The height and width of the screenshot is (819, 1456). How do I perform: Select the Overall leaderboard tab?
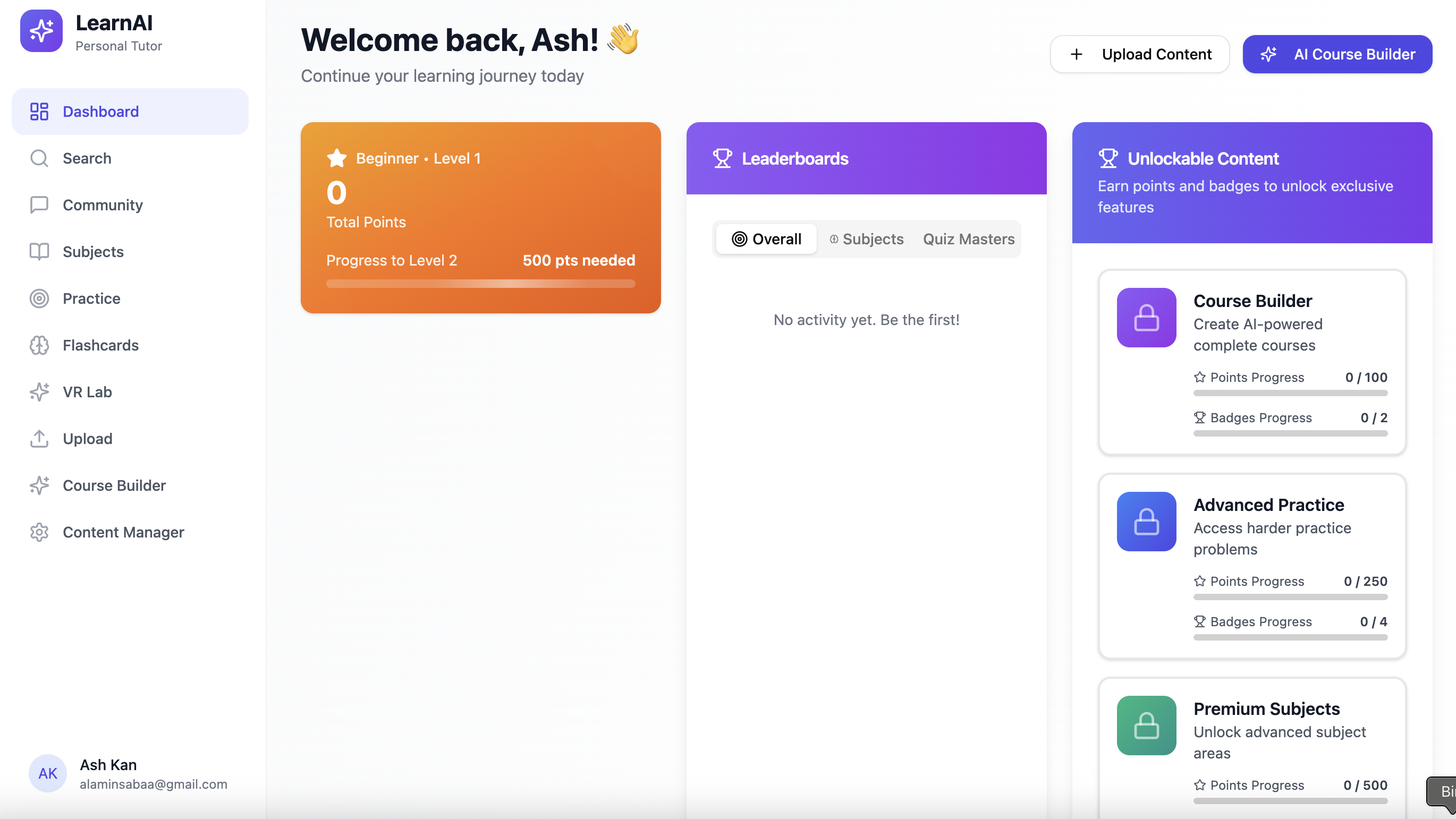point(766,239)
